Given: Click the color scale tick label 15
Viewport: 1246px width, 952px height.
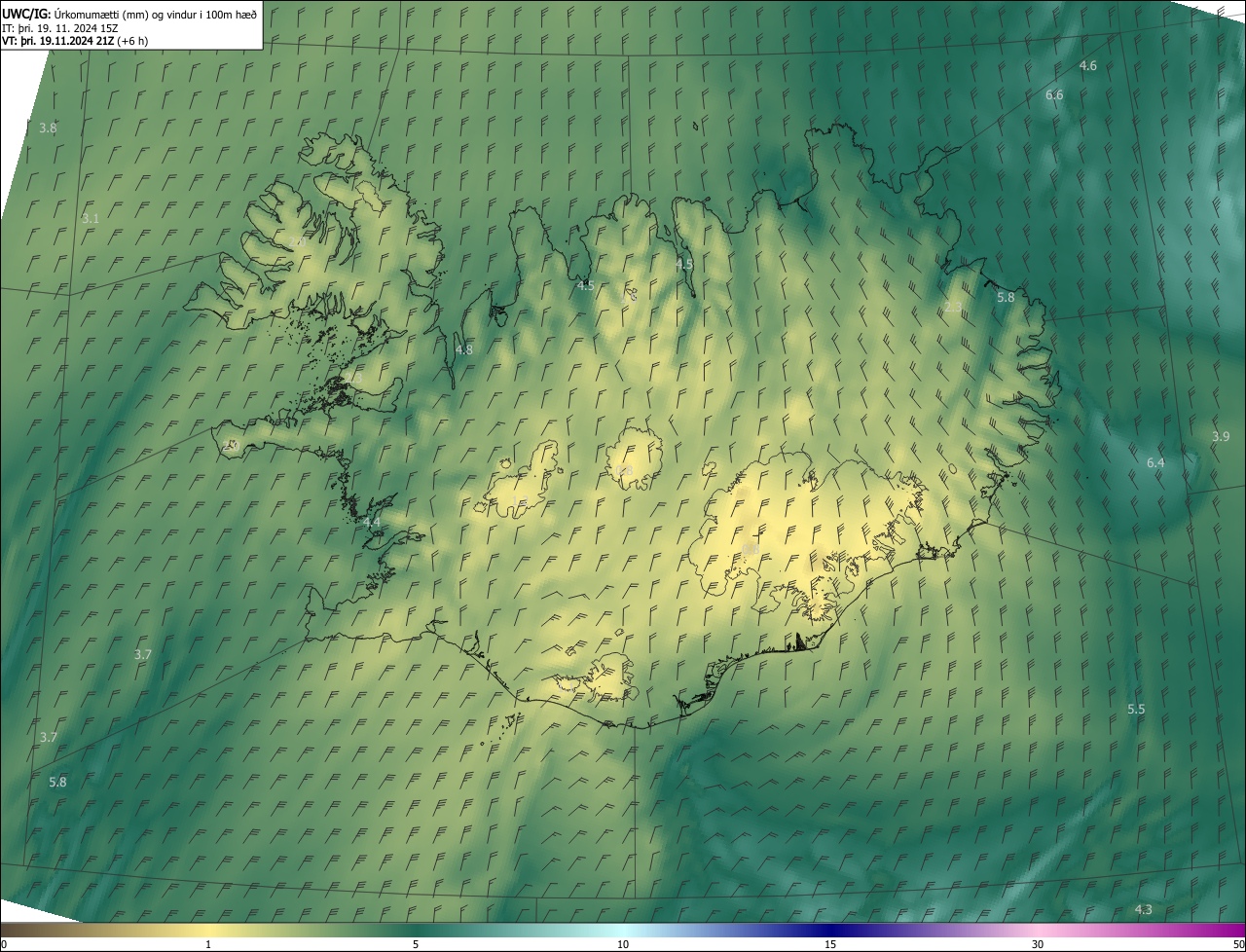Looking at the screenshot, I should click(830, 945).
